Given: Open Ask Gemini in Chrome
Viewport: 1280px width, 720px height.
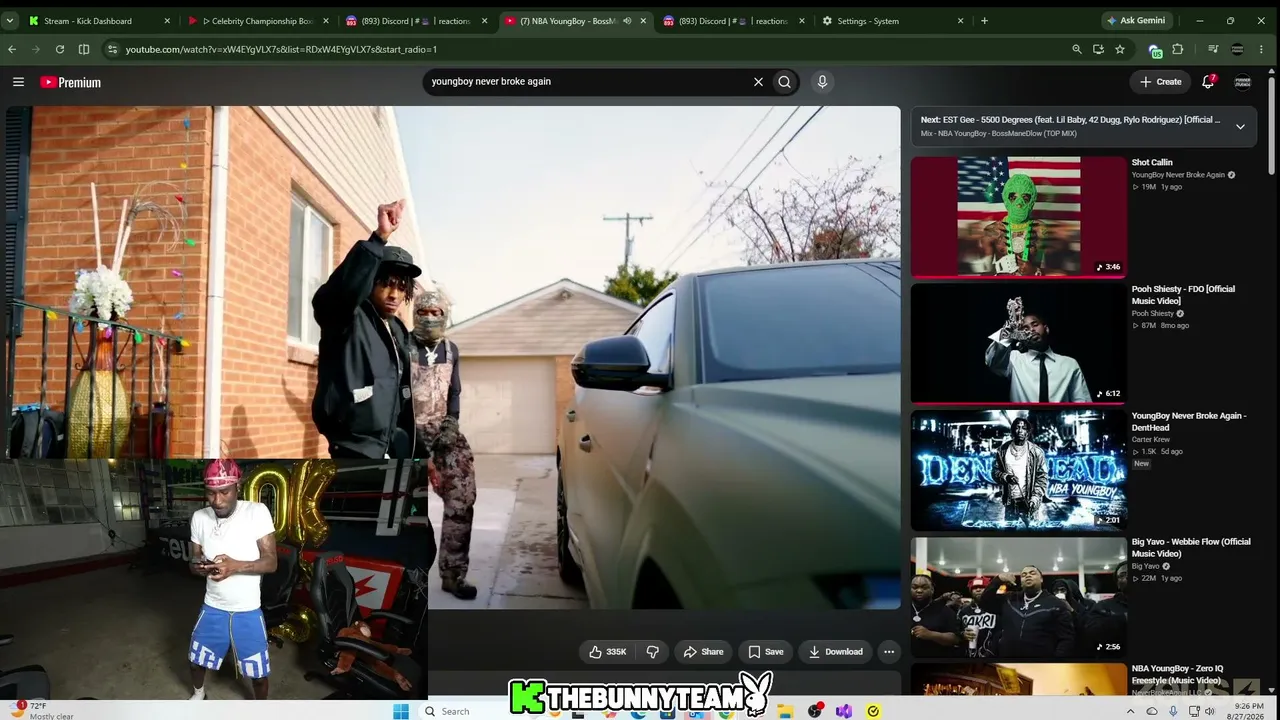Looking at the screenshot, I should (x=1136, y=21).
